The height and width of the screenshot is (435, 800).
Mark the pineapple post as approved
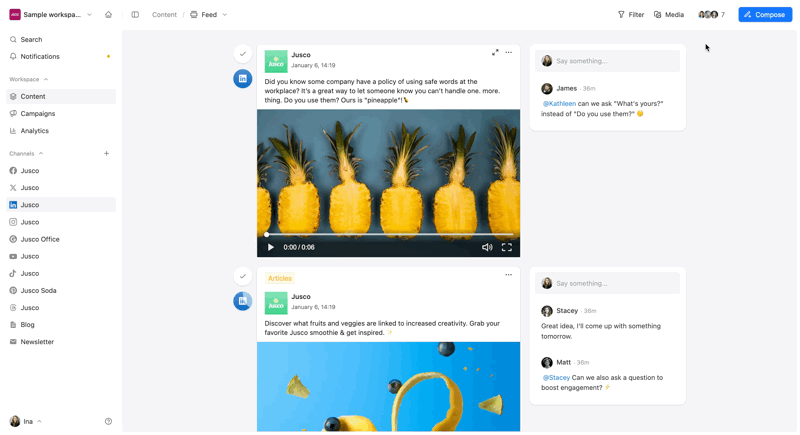[242, 54]
